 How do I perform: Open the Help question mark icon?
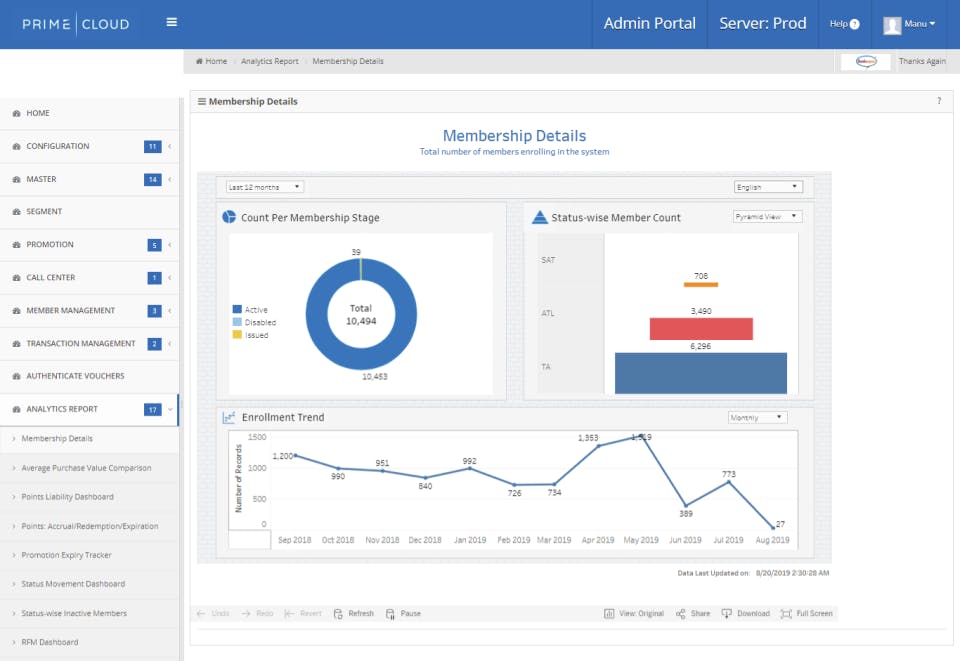pos(854,24)
